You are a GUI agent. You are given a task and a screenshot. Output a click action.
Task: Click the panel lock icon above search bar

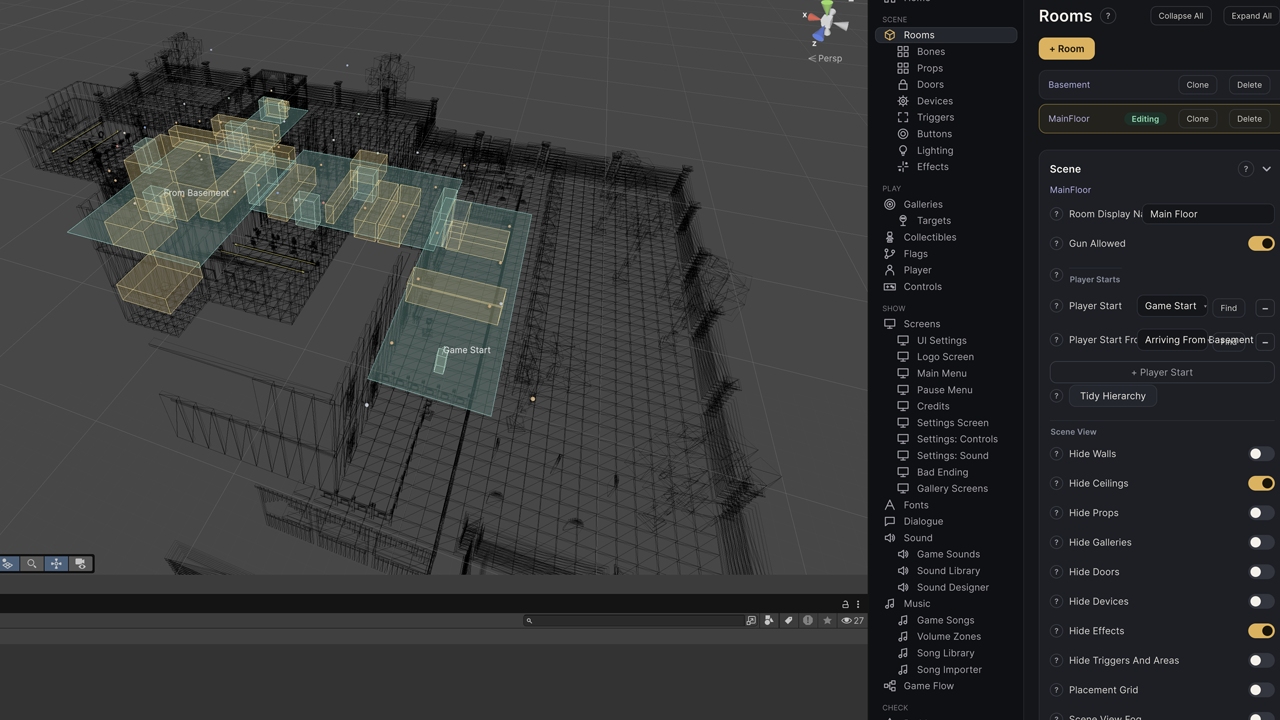[845, 604]
